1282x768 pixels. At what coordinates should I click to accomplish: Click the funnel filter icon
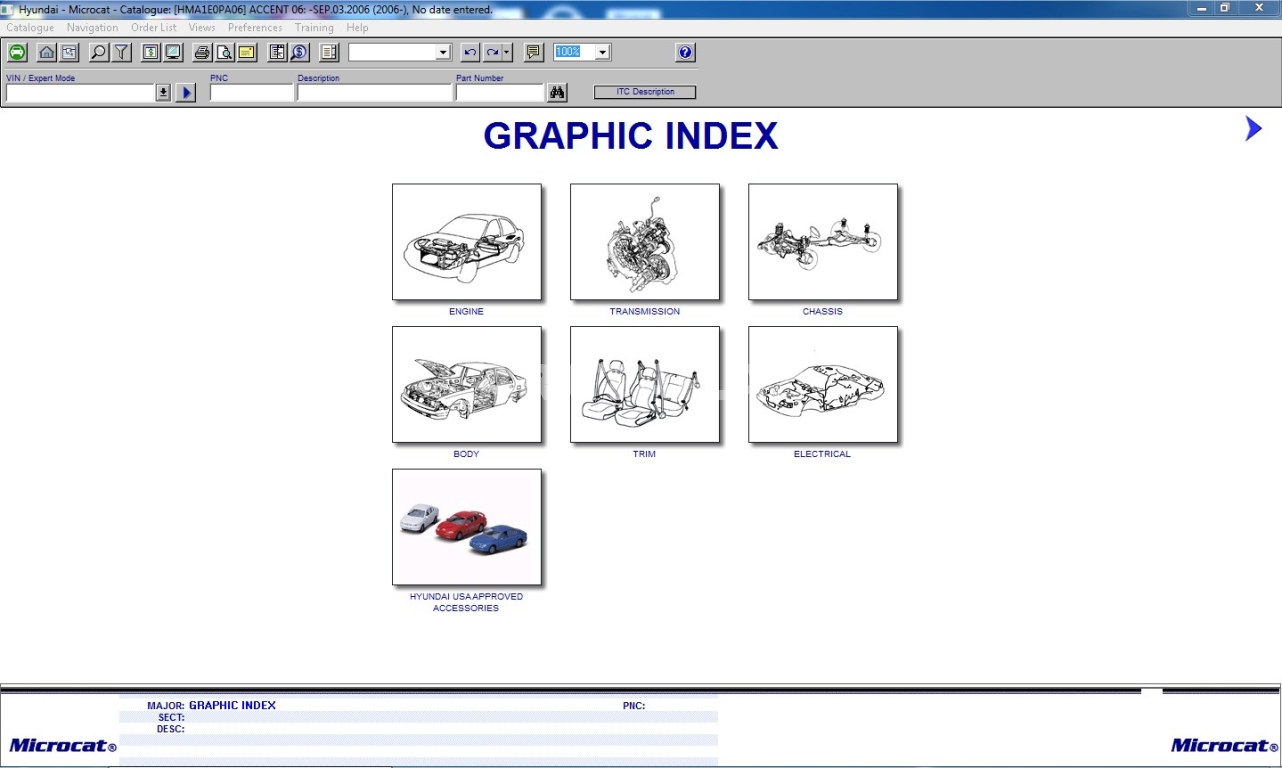[122, 53]
